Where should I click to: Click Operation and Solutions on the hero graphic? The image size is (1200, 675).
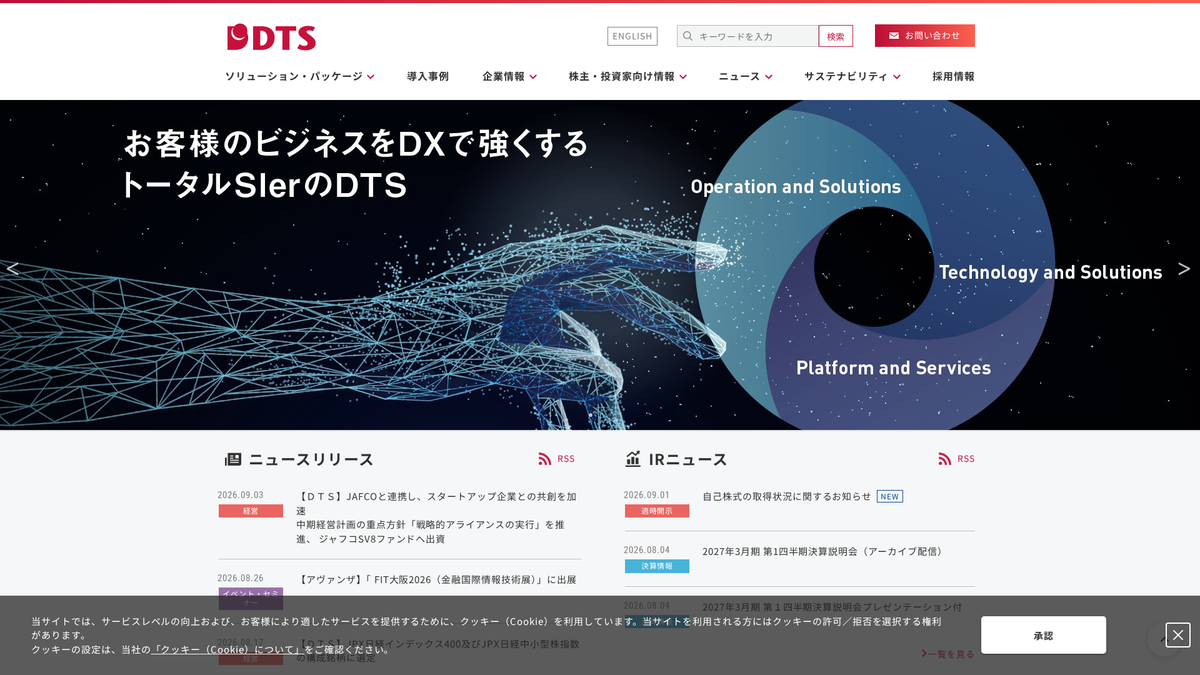[796, 187]
